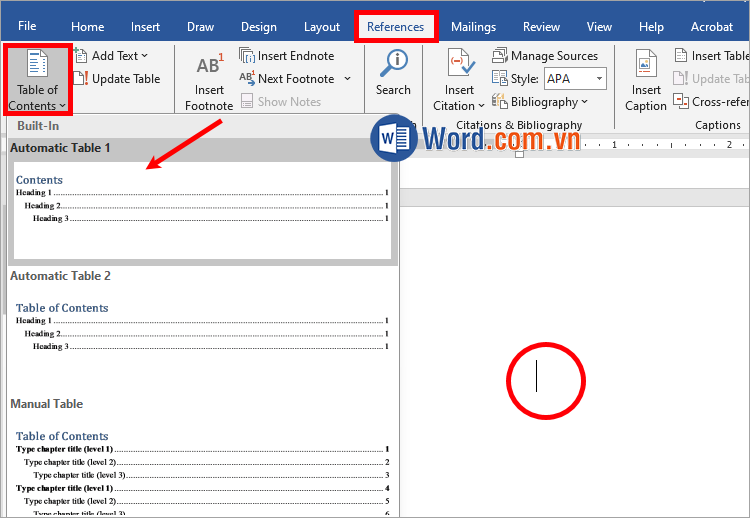Click the Insert Citation icon

(459, 64)
